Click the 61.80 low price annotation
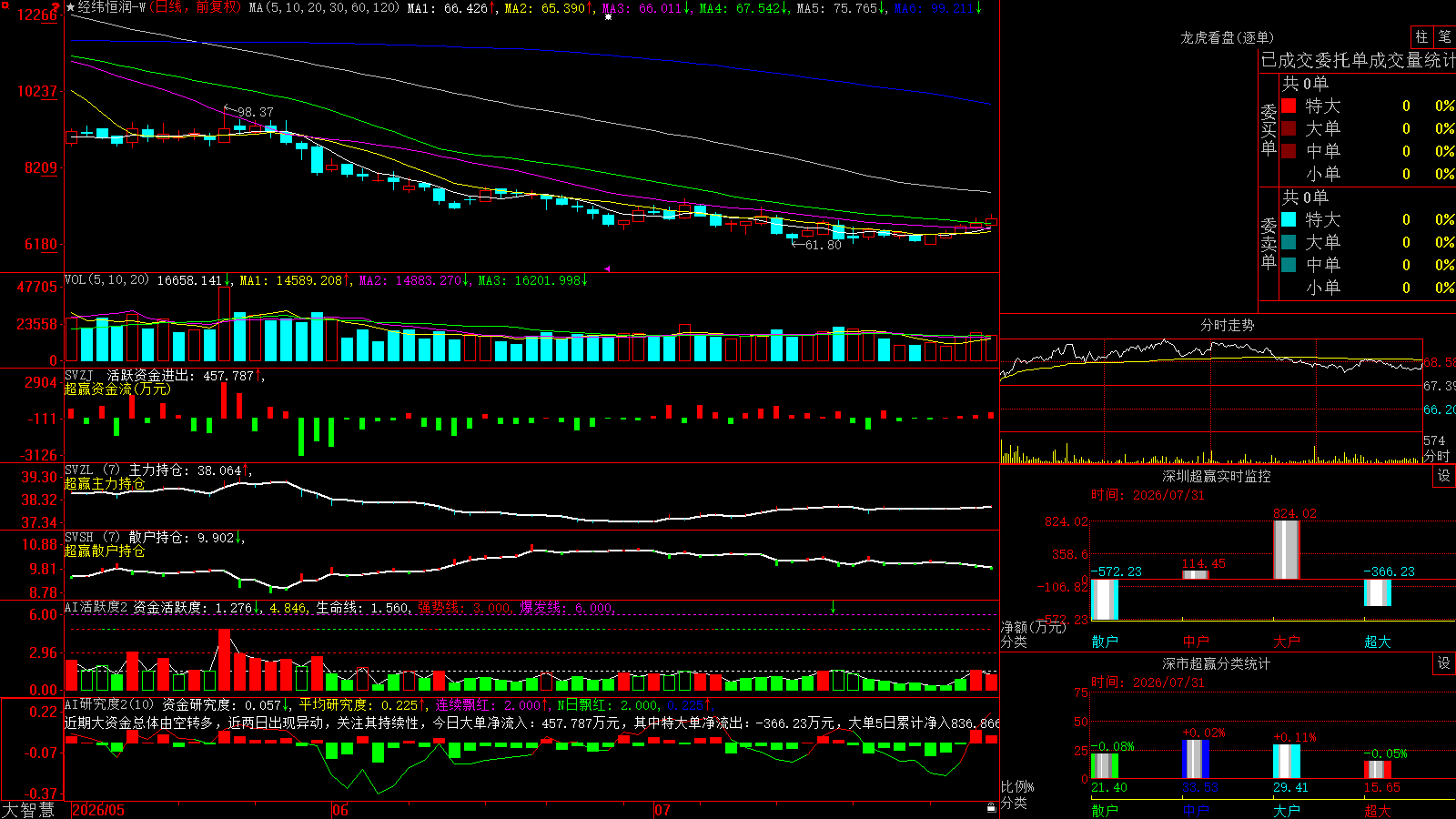Screen dimensions: 1456x819 [824, 245]
